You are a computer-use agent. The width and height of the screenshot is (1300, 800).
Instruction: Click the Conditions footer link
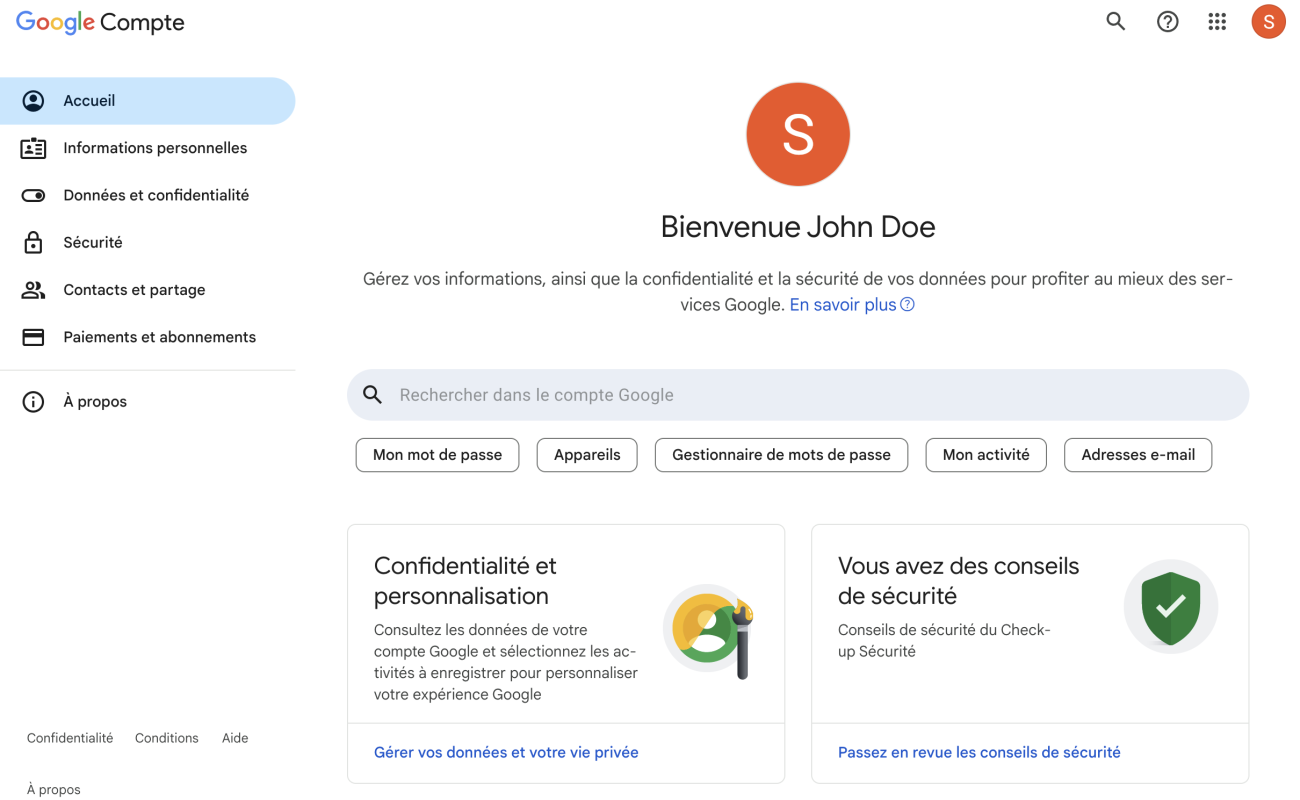click(167, 738)
